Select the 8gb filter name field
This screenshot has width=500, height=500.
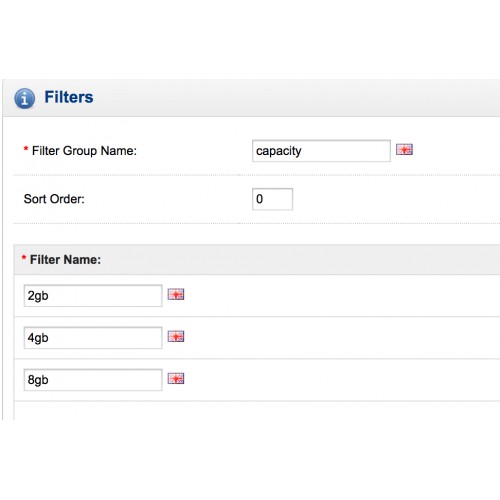pyautogui.click(x=93, y=380)
